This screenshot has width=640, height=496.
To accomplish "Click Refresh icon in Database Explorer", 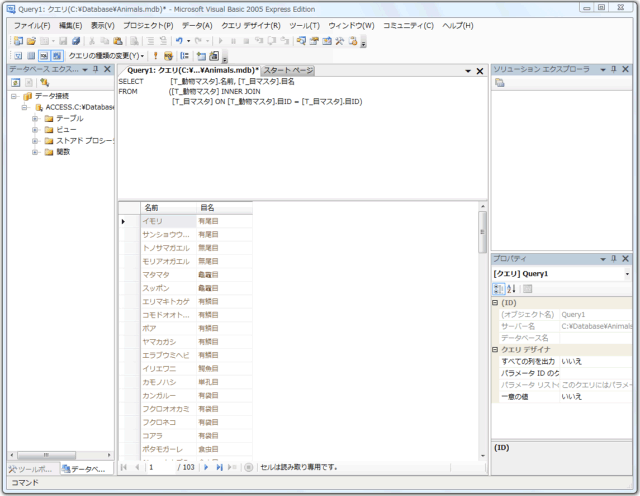I will pos(16,83).
